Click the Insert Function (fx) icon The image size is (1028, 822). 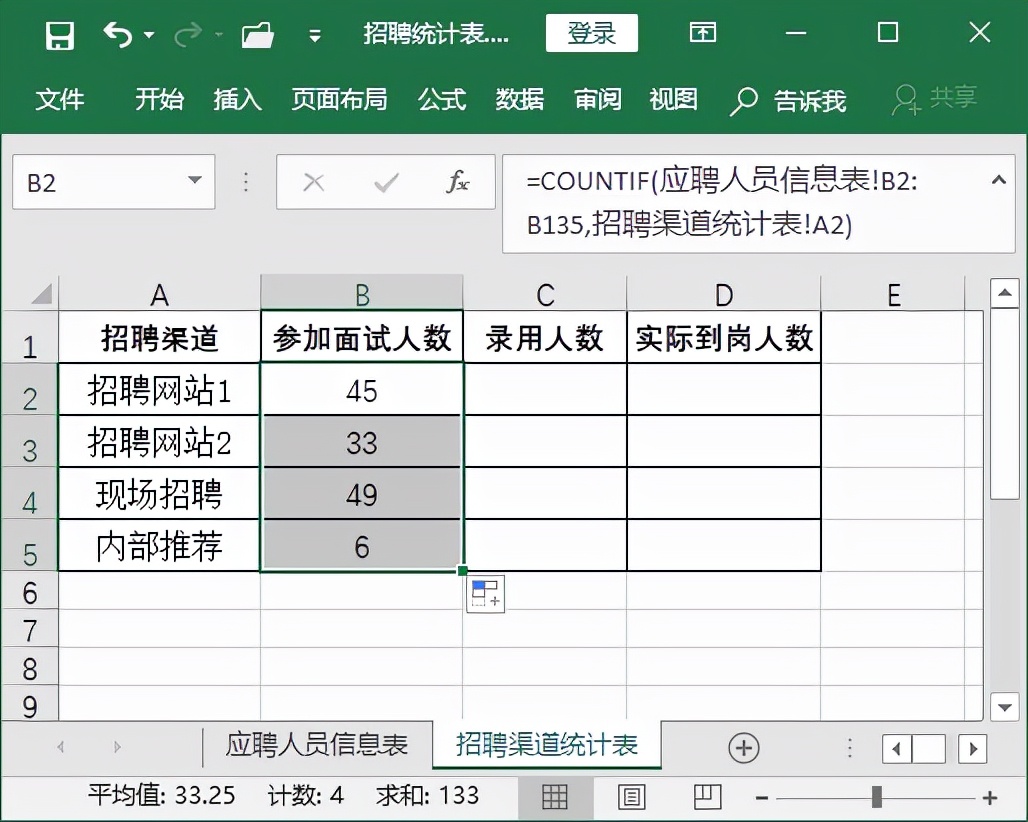pyautogui.click(x=459, y=182)
